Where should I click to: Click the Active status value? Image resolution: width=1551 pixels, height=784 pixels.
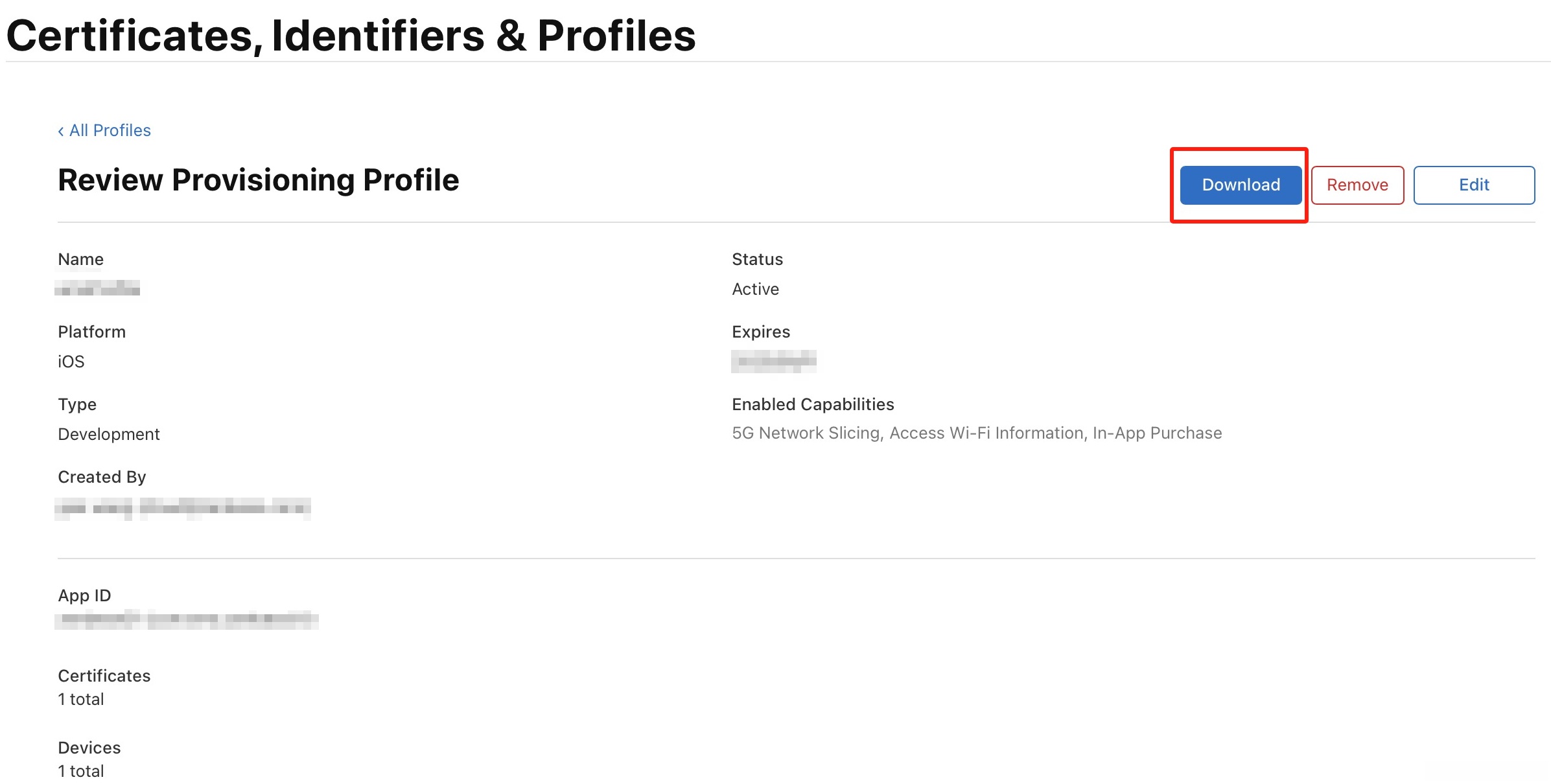pos(755,289)
